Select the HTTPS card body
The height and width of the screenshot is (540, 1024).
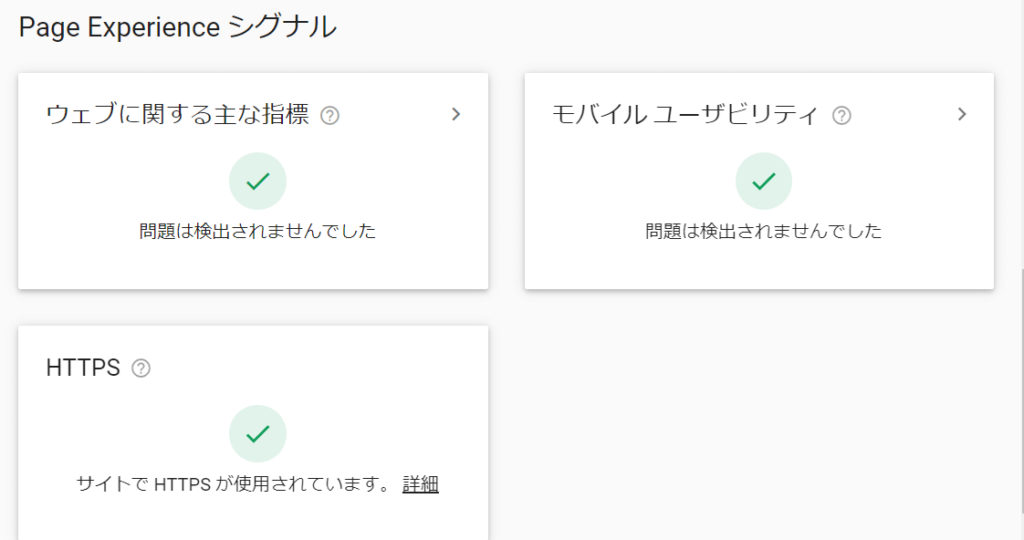tap(253, 433)
